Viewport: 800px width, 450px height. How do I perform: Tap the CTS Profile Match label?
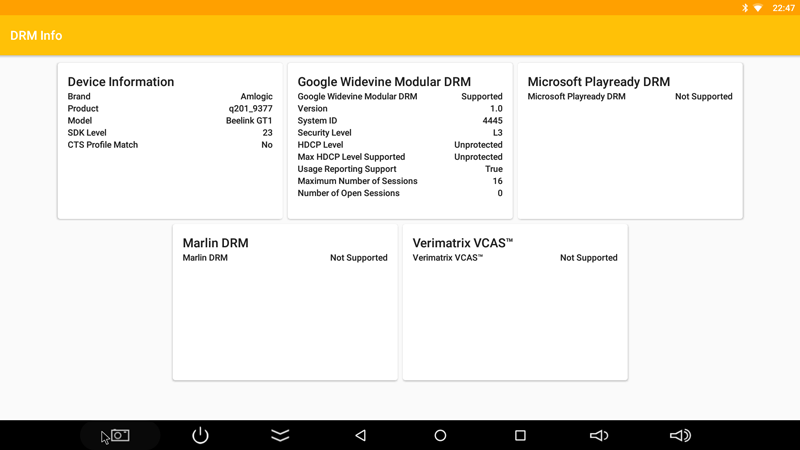(x=103, y=145)
